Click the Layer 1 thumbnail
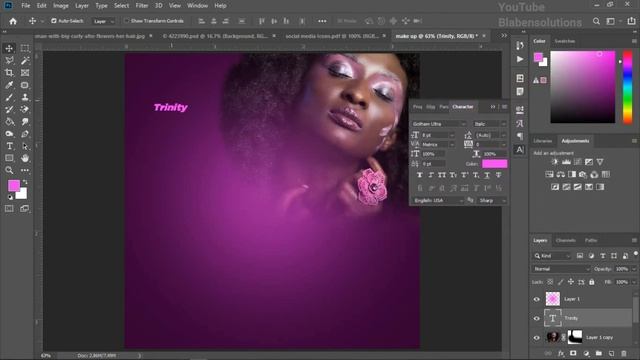640x360 pixels. pos(553,299)
